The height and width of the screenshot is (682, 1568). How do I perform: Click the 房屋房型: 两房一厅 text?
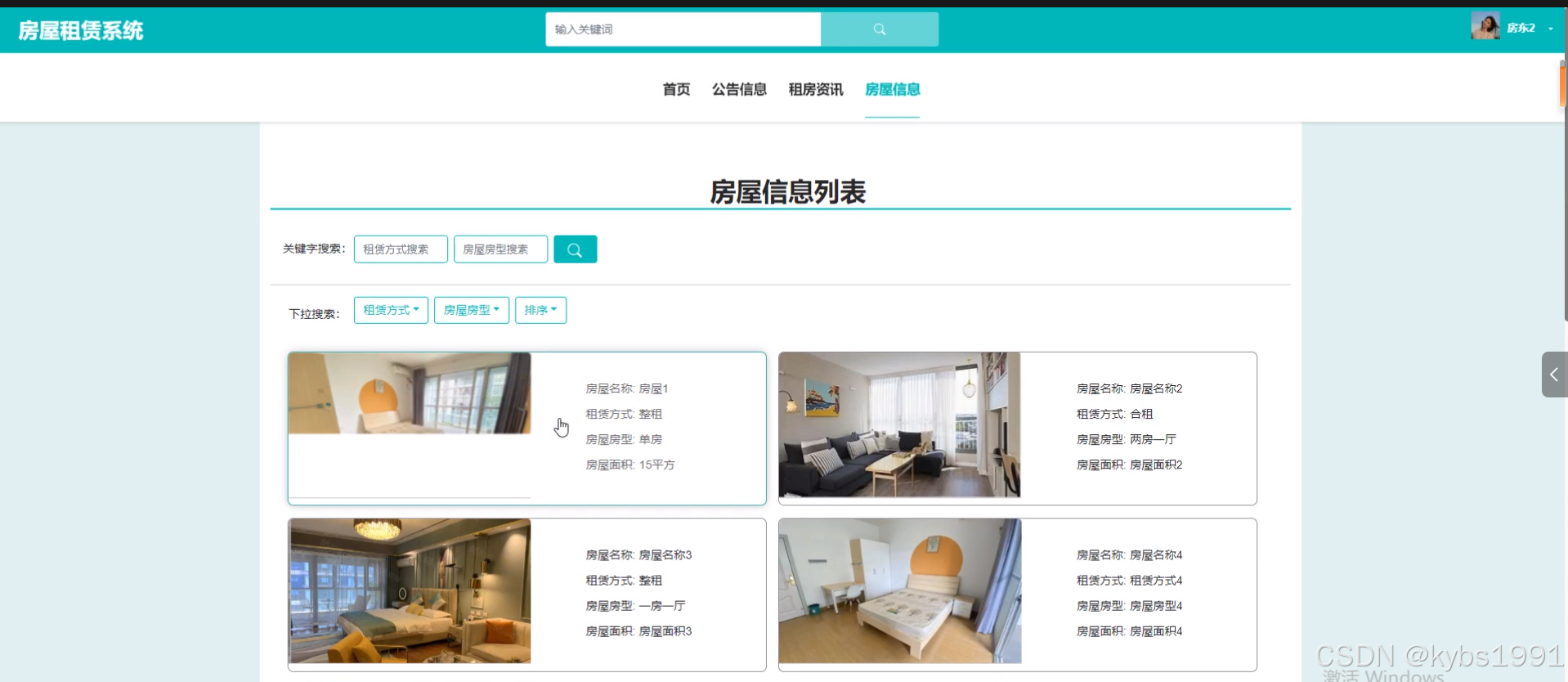[1127, 439]
